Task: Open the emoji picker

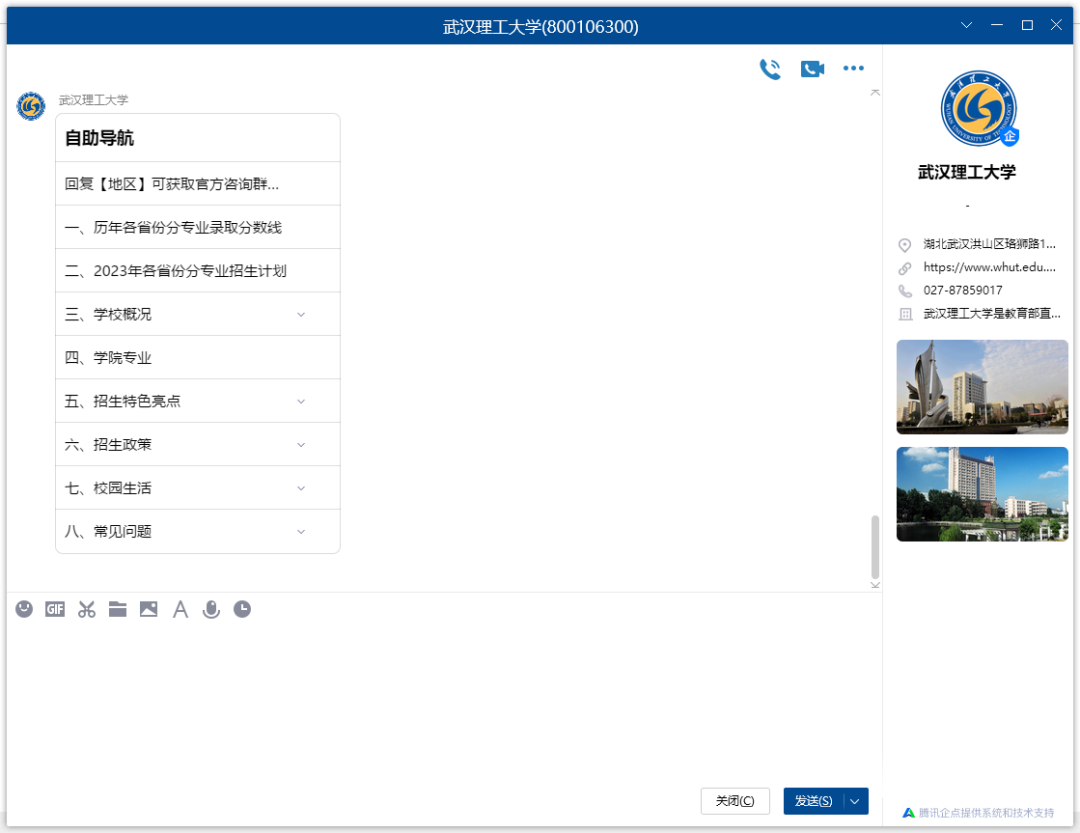Action: click(x=24, y=609)
